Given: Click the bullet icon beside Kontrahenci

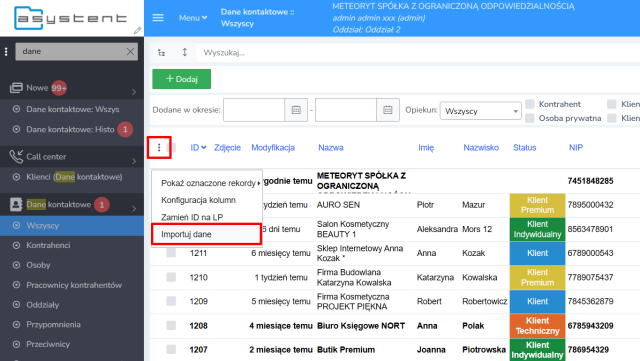Looking at the screenshot, I should (16, 245).
